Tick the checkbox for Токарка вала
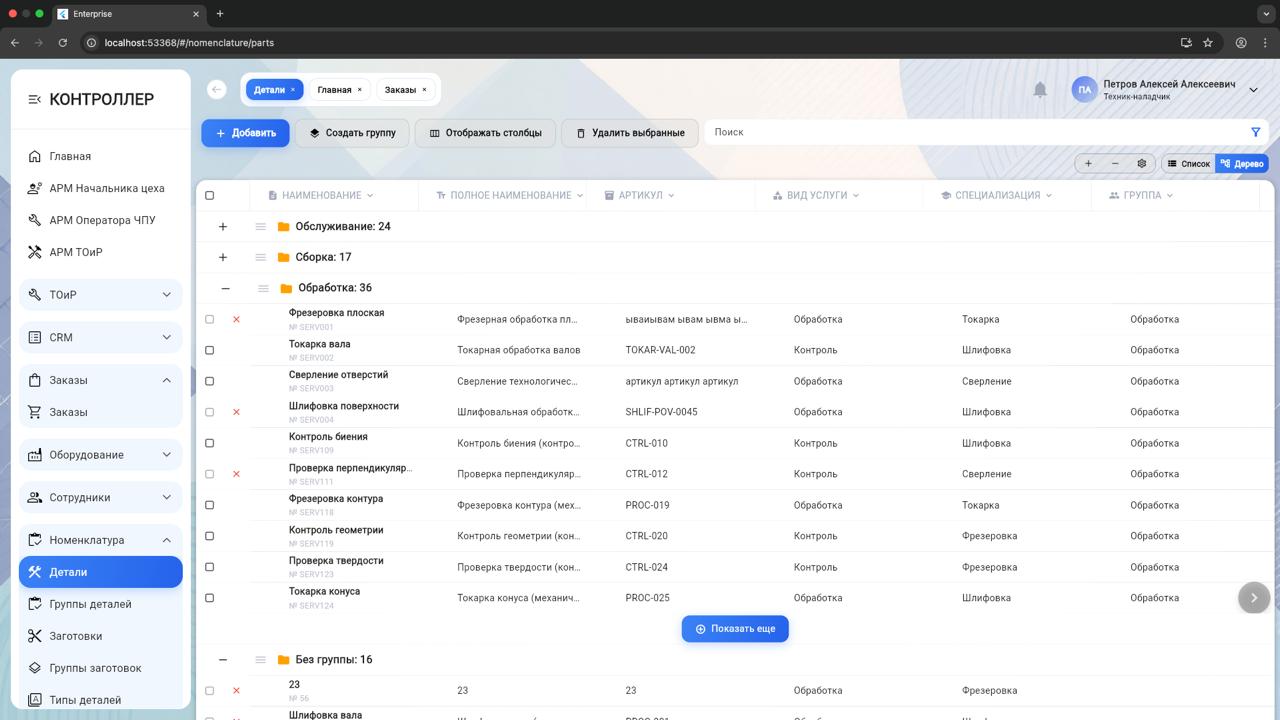 click(x=209, y=350)
